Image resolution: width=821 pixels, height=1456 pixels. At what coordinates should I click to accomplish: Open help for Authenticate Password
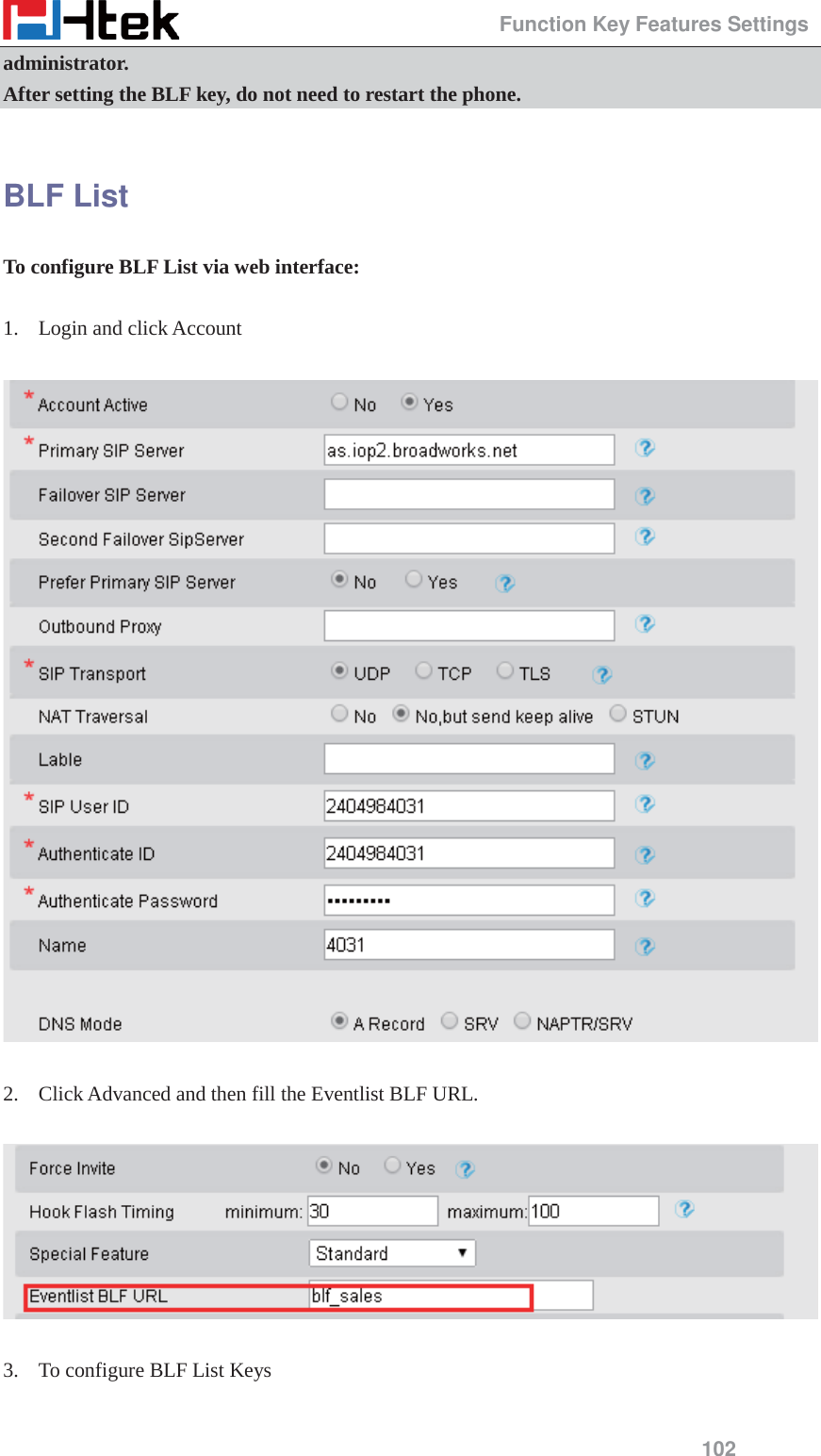(645, 899)
